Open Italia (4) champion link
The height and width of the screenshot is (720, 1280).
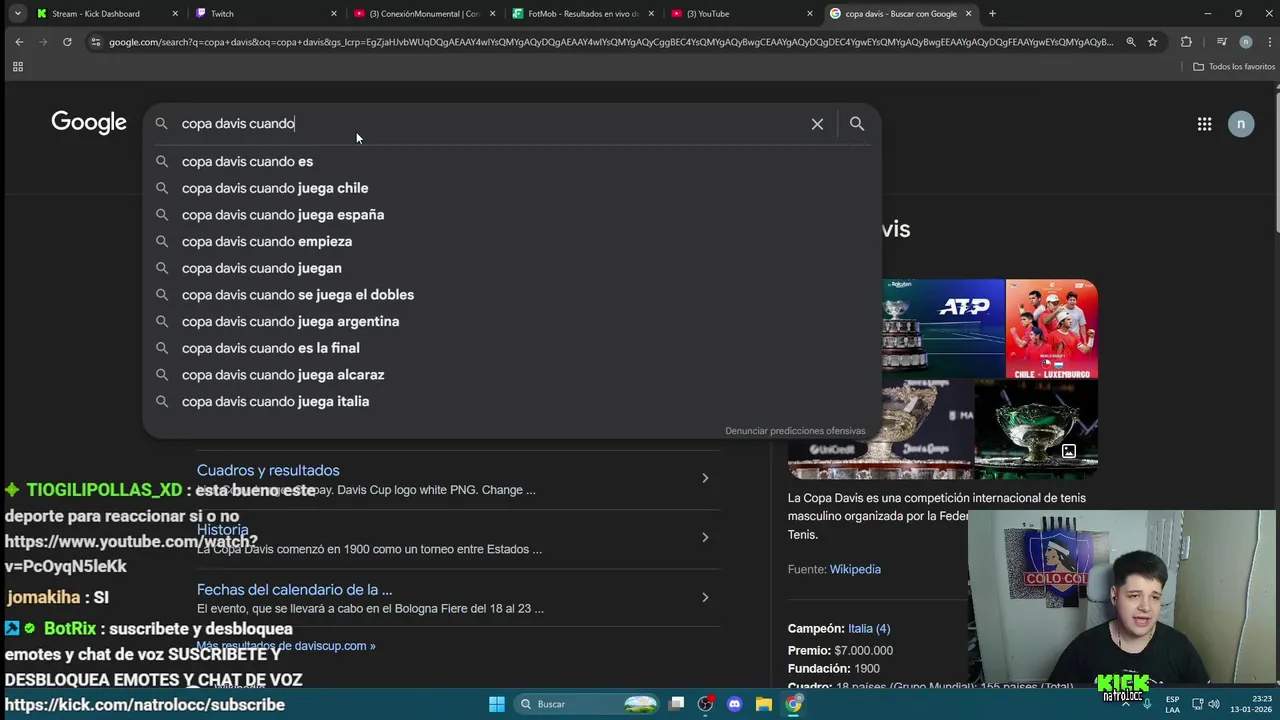click(x=869, y=629)
